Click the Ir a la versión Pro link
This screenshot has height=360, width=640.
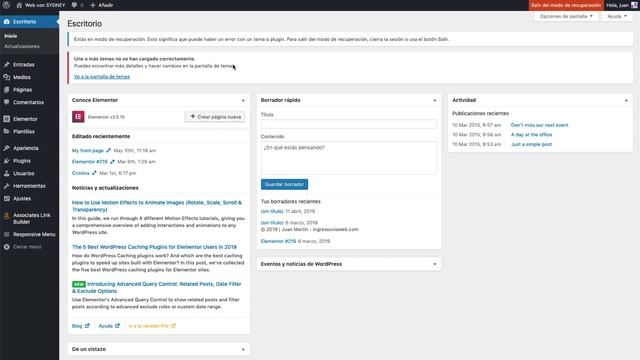(x=152, y=326)
